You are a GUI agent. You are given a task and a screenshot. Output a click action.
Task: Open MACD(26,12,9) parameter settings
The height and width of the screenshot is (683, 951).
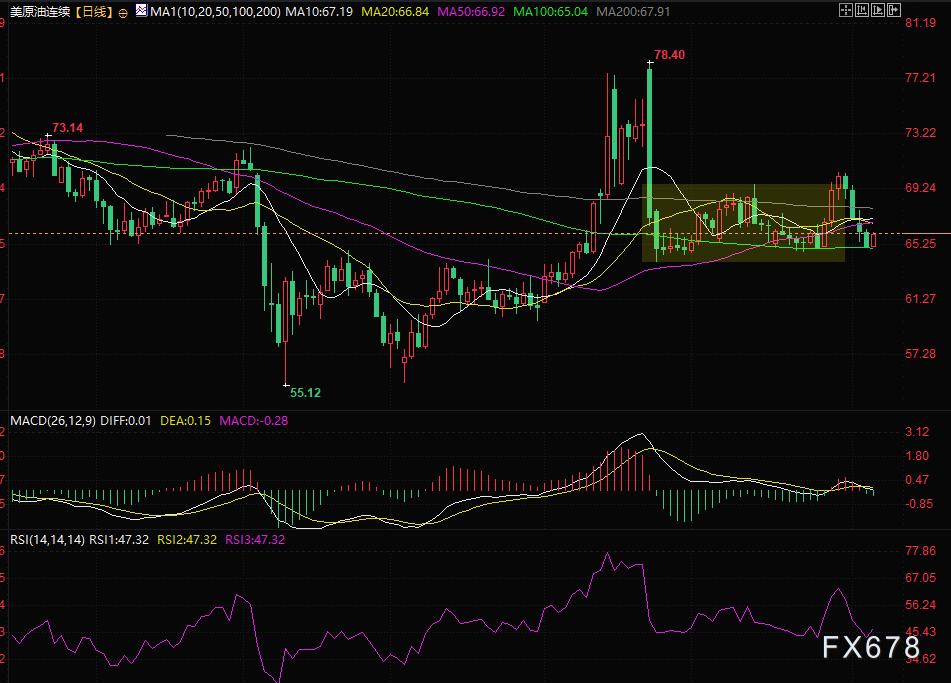pos(49,421)
